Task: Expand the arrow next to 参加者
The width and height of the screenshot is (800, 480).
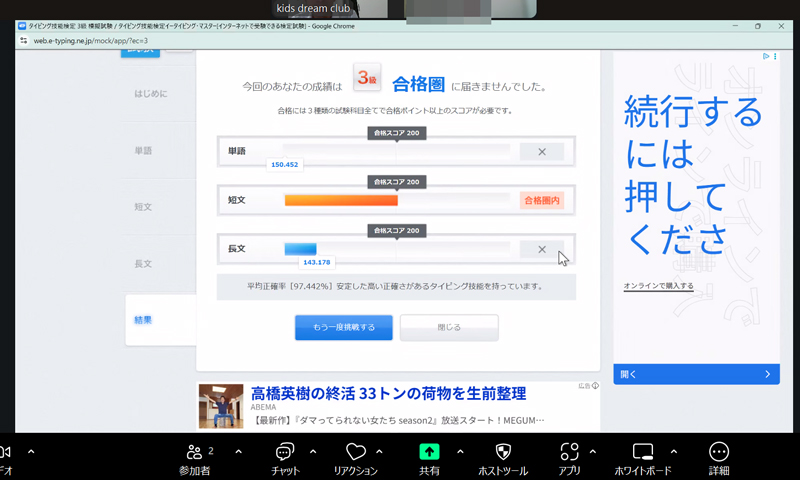Action: [238, 451]
